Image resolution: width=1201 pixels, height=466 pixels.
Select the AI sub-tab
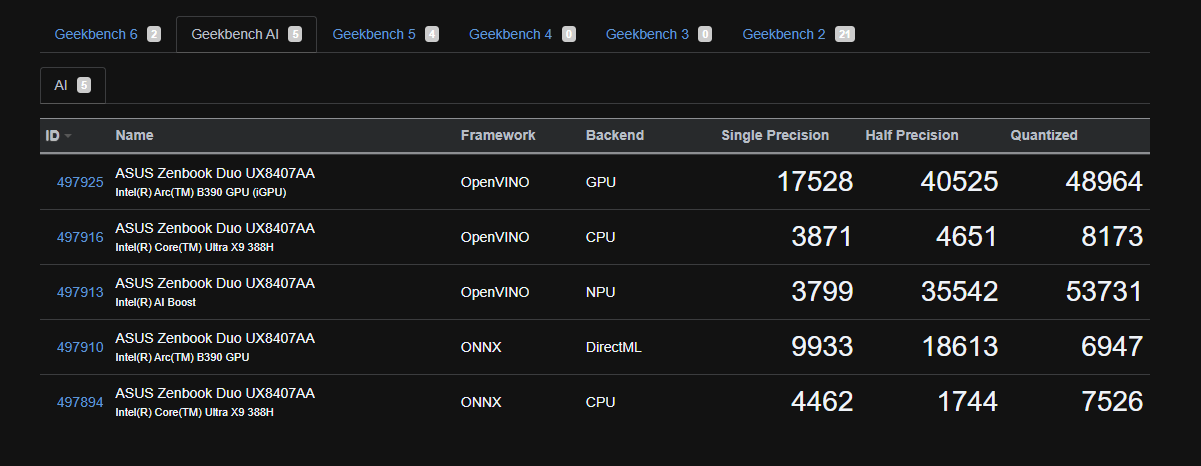pyautogui.click(x=72, y=85)
